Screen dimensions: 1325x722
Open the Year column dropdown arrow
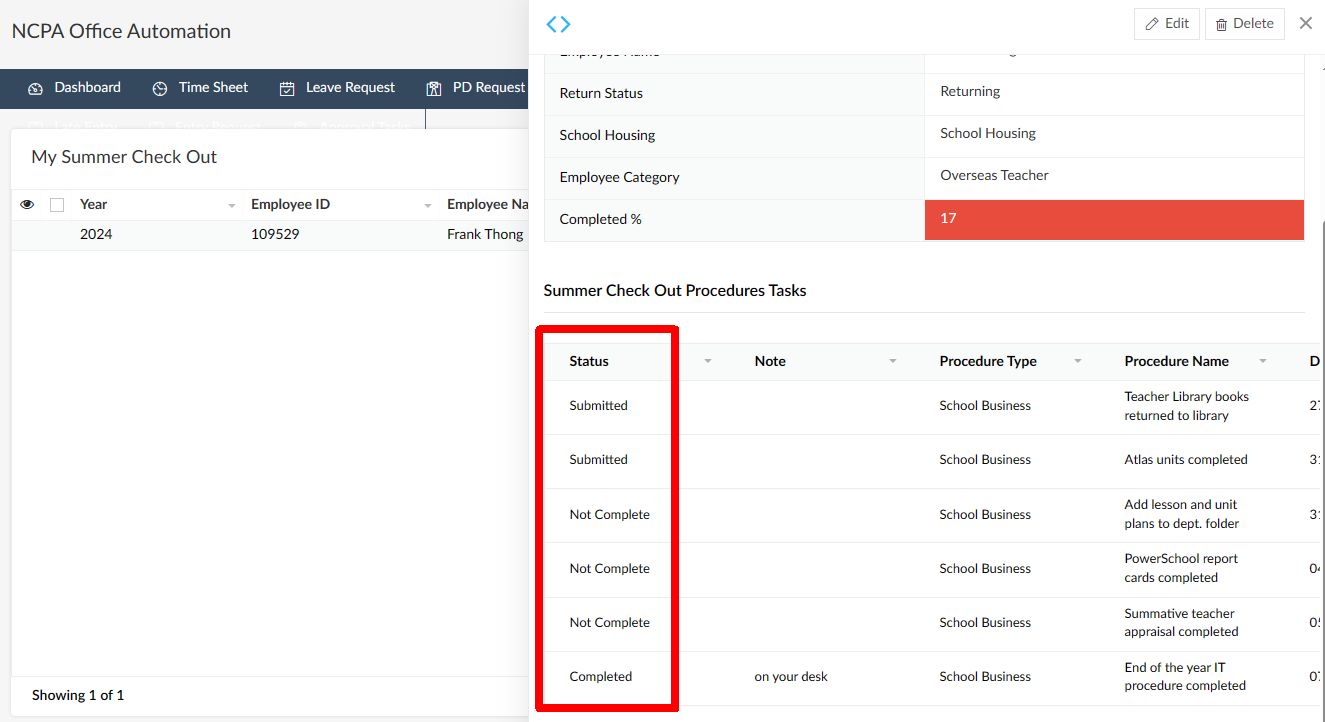[x=232, y=206]
